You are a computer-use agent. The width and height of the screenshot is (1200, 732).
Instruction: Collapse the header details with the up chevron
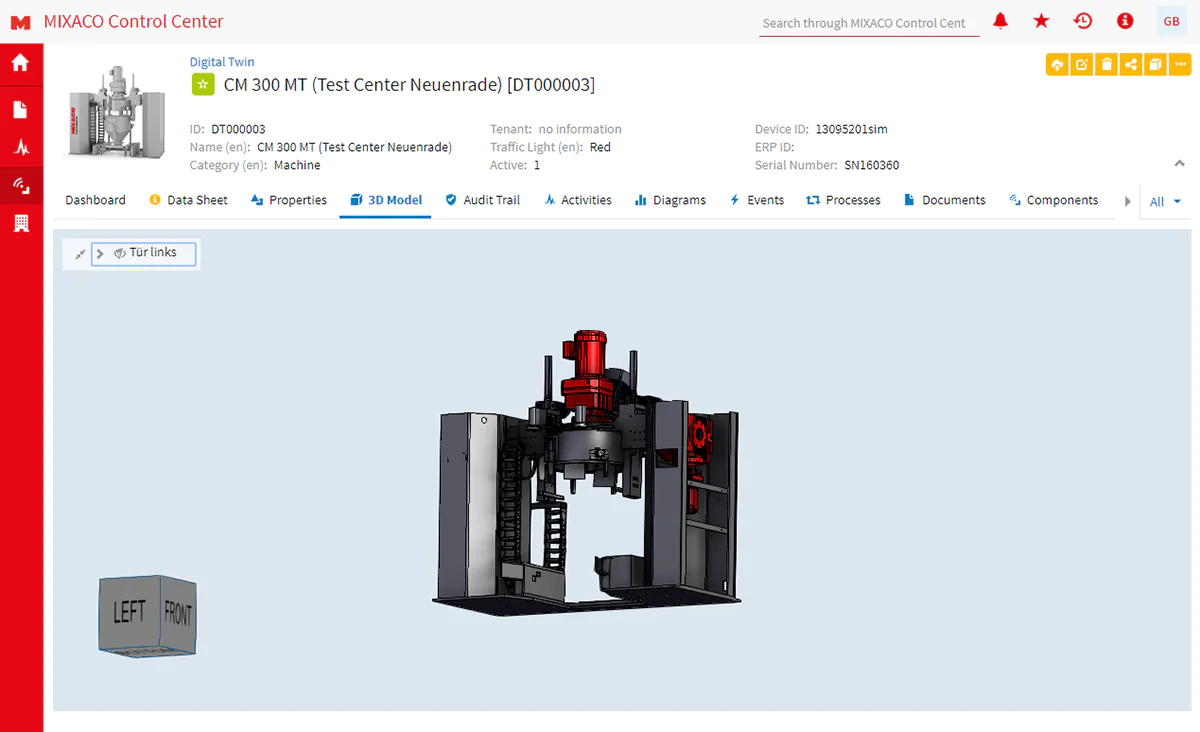tap(1179, 164)
